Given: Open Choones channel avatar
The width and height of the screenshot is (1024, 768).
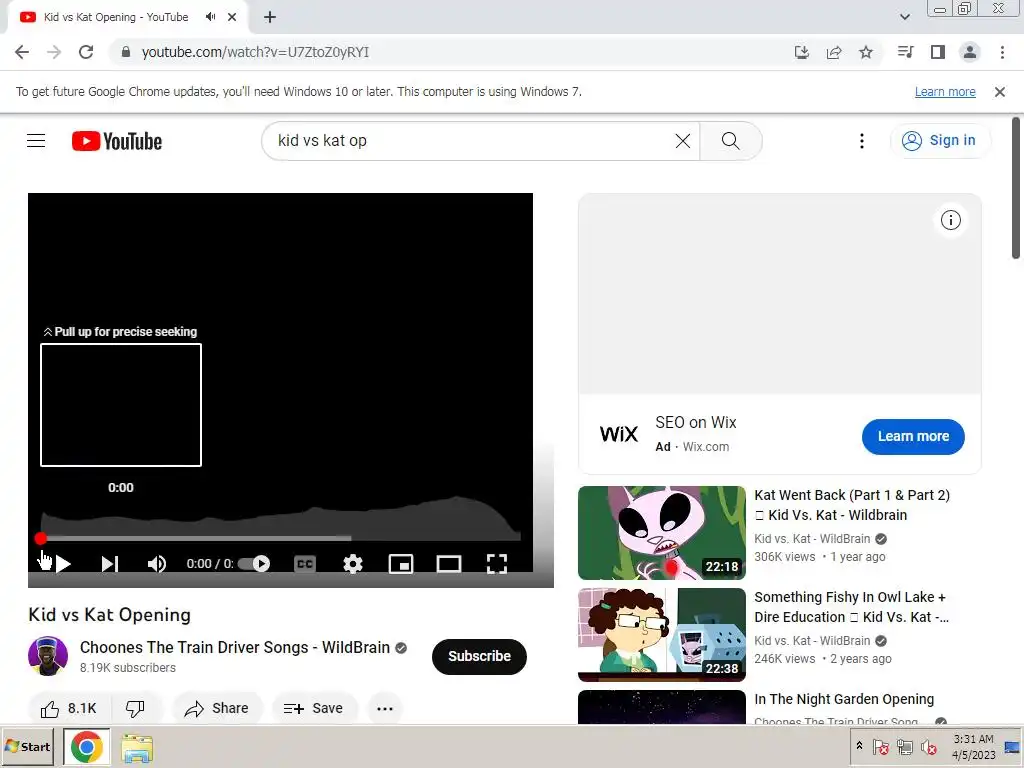Looking at the screenshot, I should click(x=48, y=656).
